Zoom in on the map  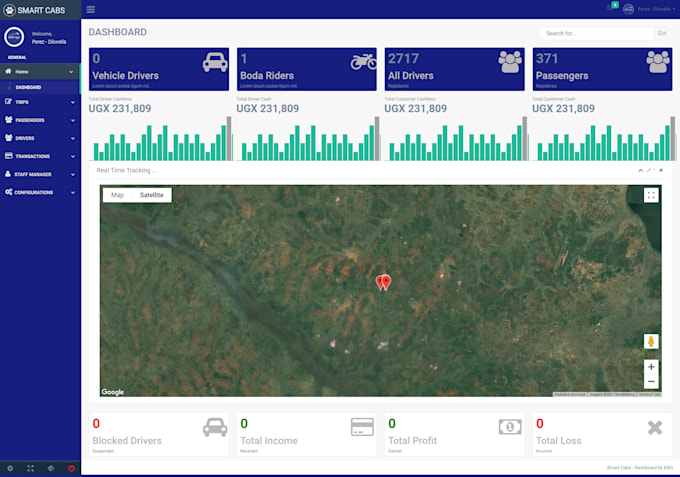pos(651,367)
